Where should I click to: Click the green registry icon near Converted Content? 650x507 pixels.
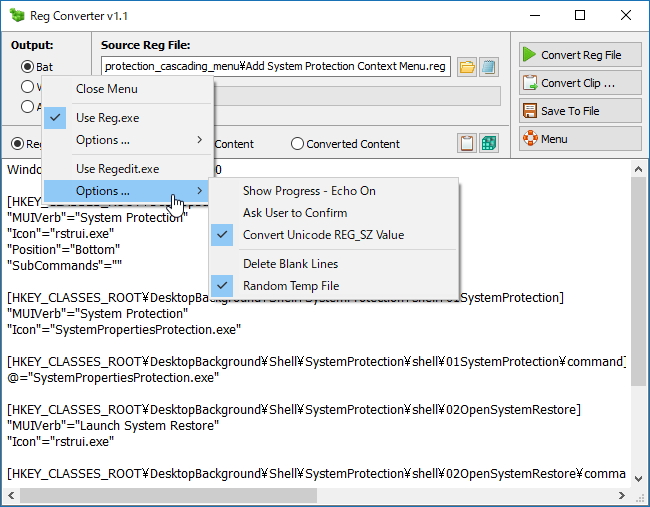click(x=489, y=143)
